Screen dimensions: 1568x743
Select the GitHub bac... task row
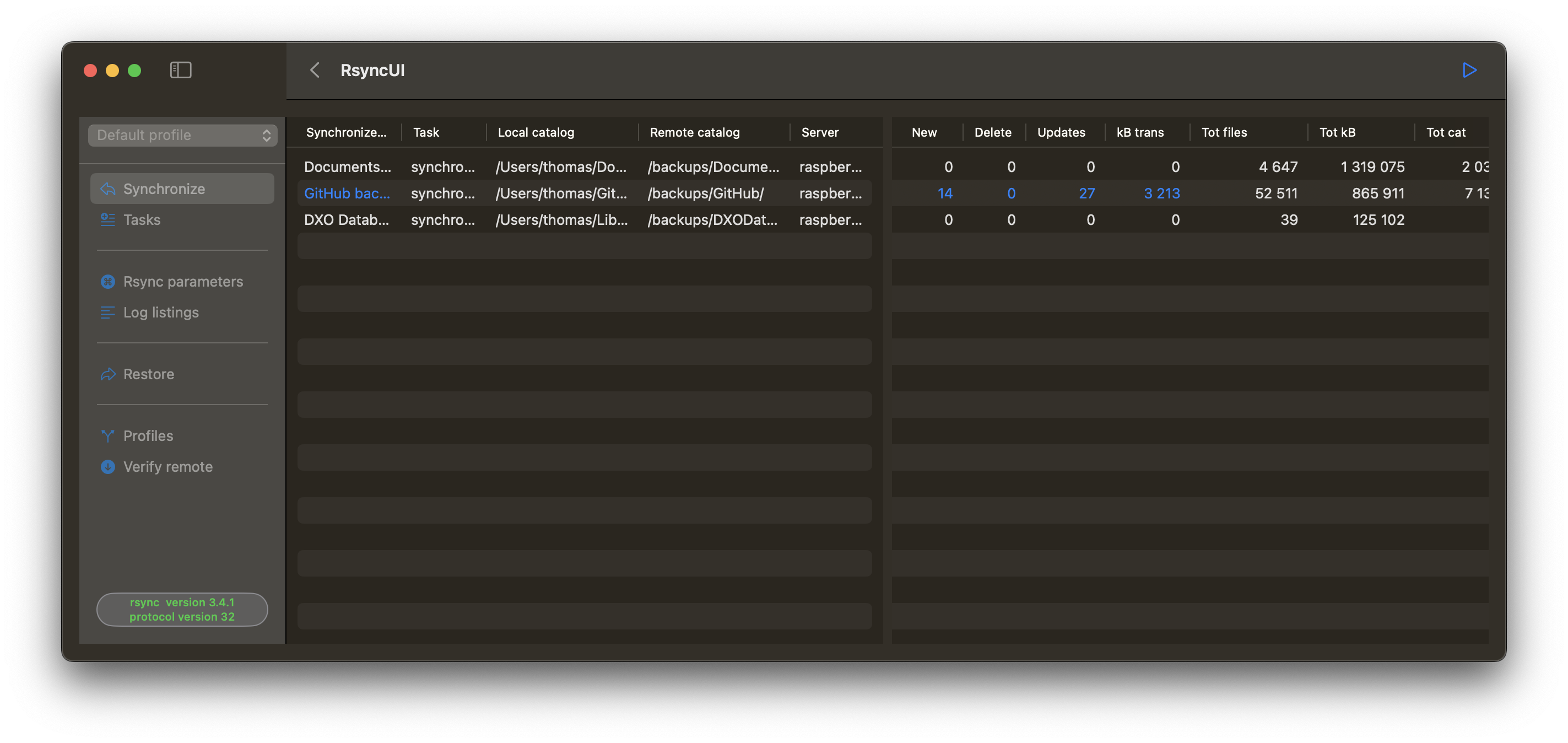[x=585, y=193]
